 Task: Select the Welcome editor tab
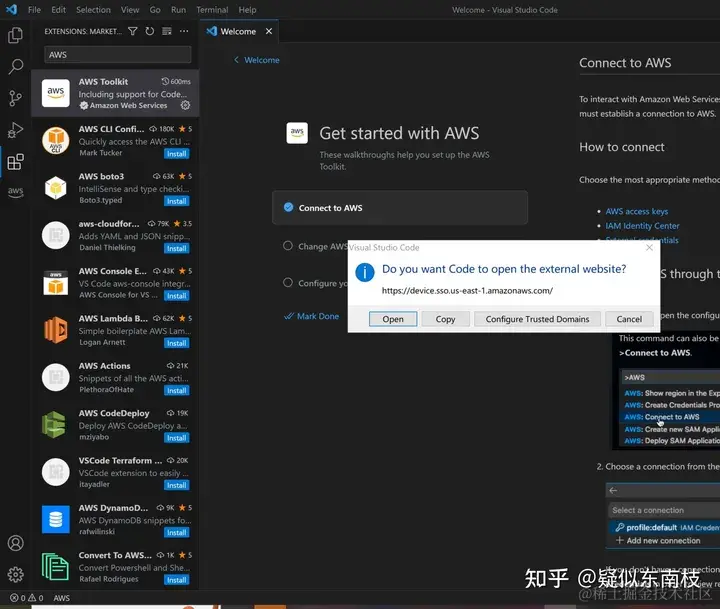tap(238, 31)
